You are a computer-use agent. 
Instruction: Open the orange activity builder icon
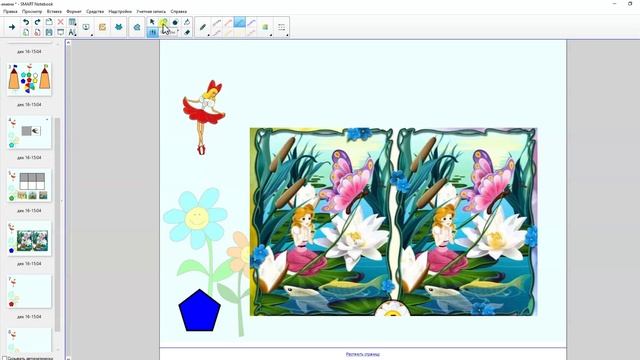point(102,27)
